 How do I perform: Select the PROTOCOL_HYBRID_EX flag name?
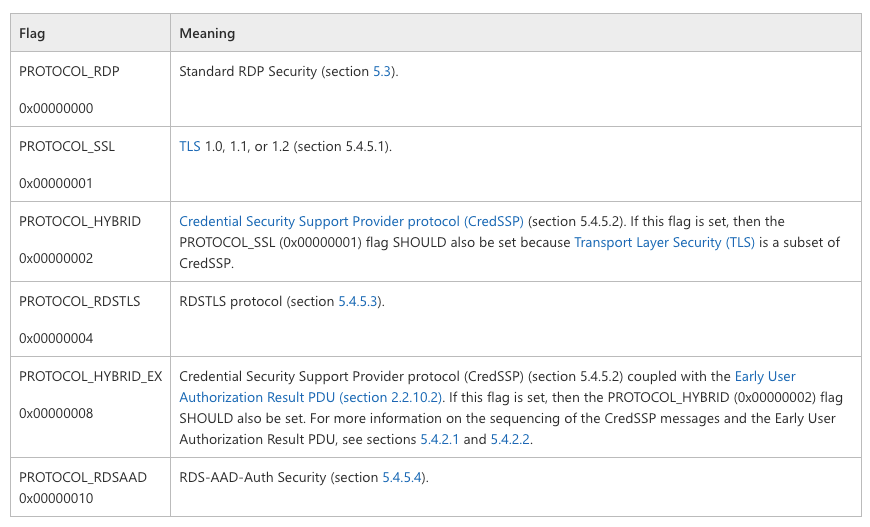point(90,376)
